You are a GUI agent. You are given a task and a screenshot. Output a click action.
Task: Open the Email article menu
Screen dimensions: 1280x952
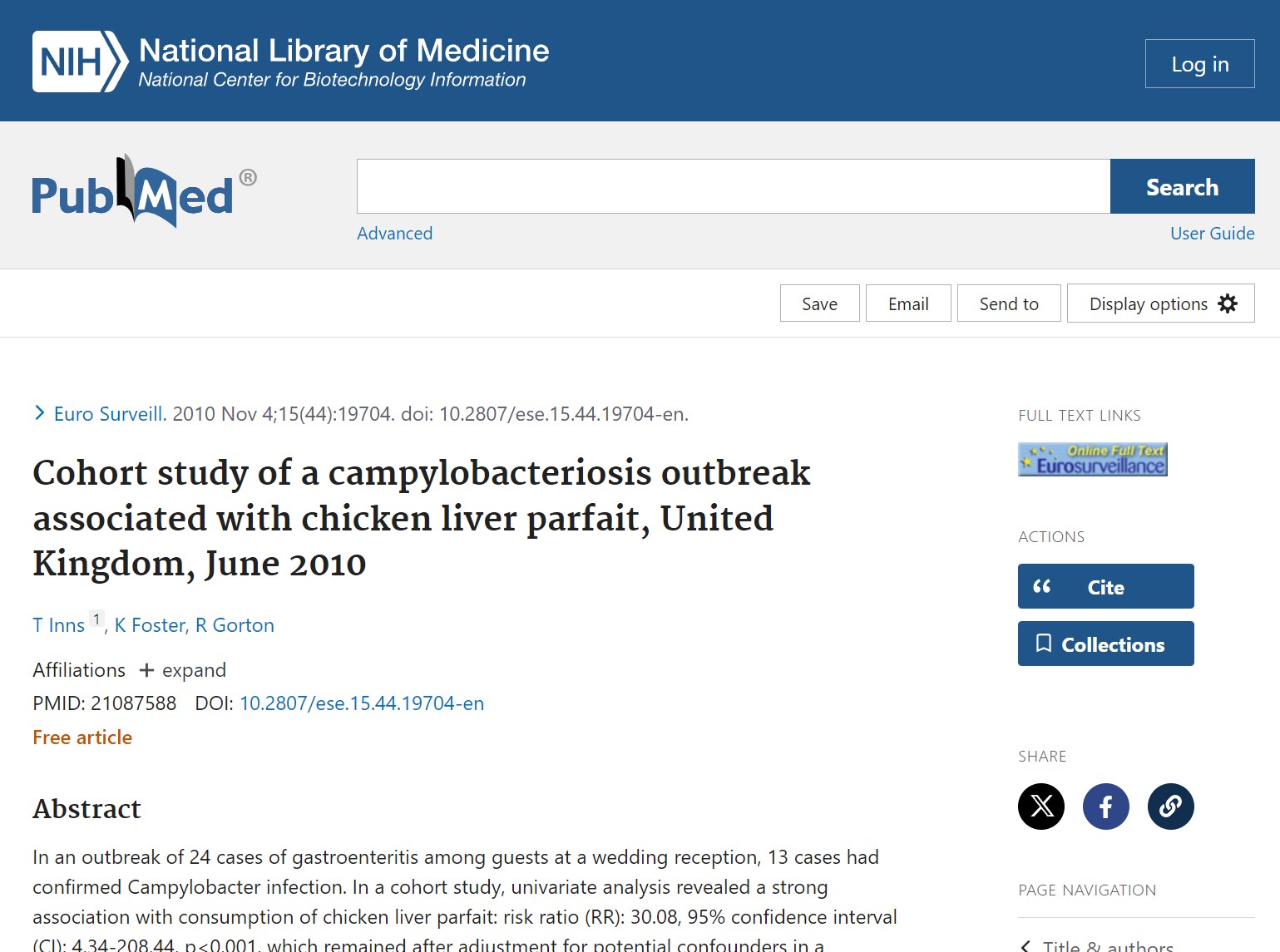[x=908, y=303]
